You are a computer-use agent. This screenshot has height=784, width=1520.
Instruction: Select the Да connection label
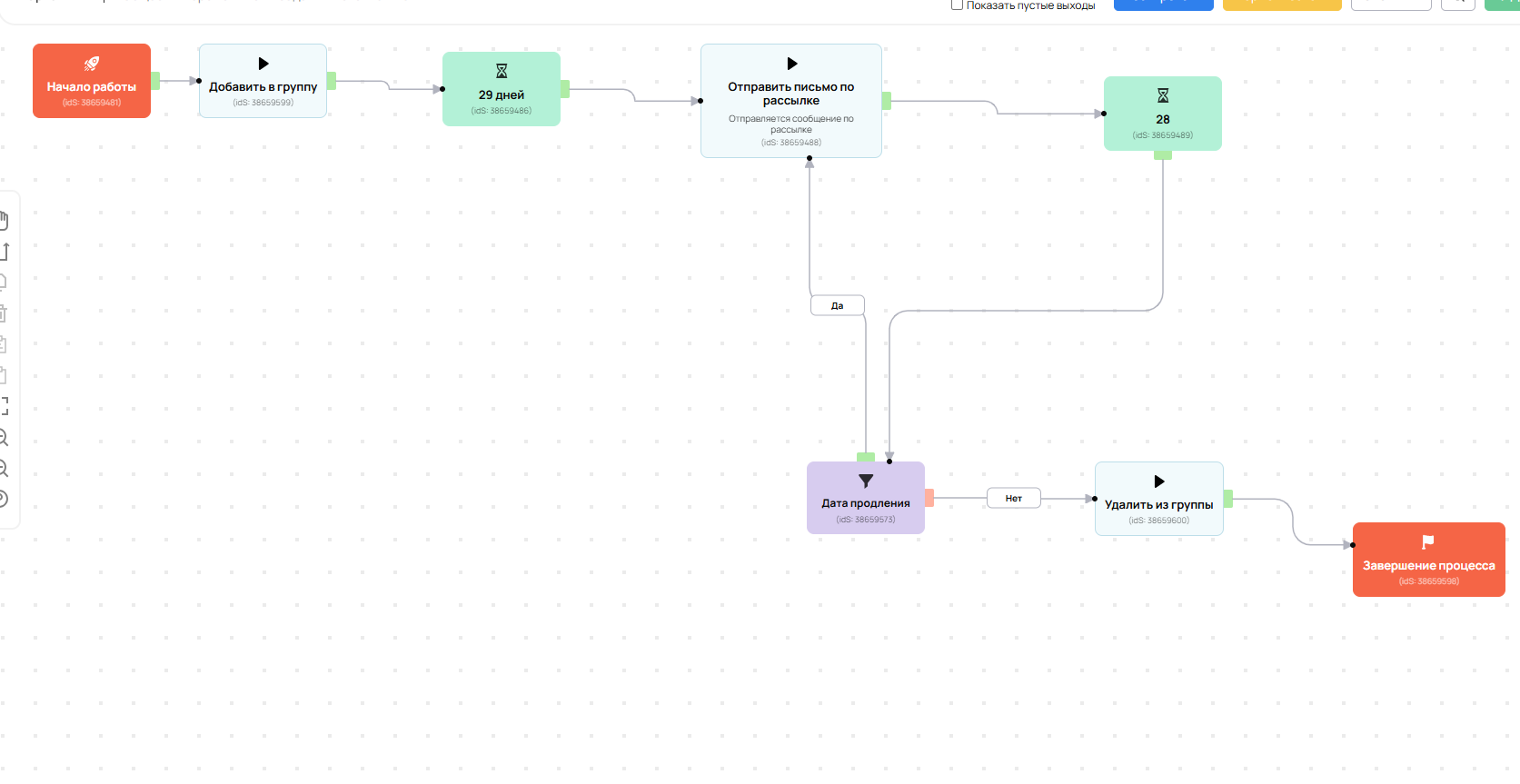[x=837, y=305]
